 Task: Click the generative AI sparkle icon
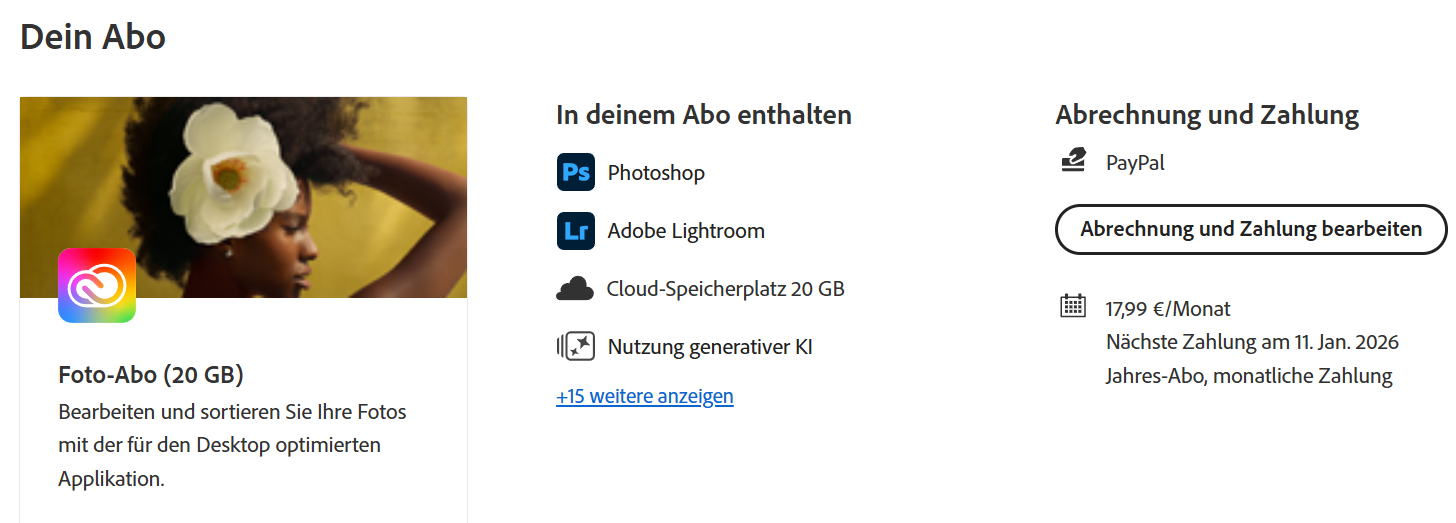575,347
